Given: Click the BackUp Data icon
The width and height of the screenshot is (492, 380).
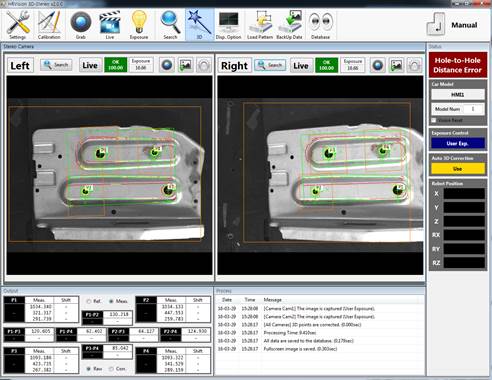Looking at the screenshot, I should click(289, 25).
